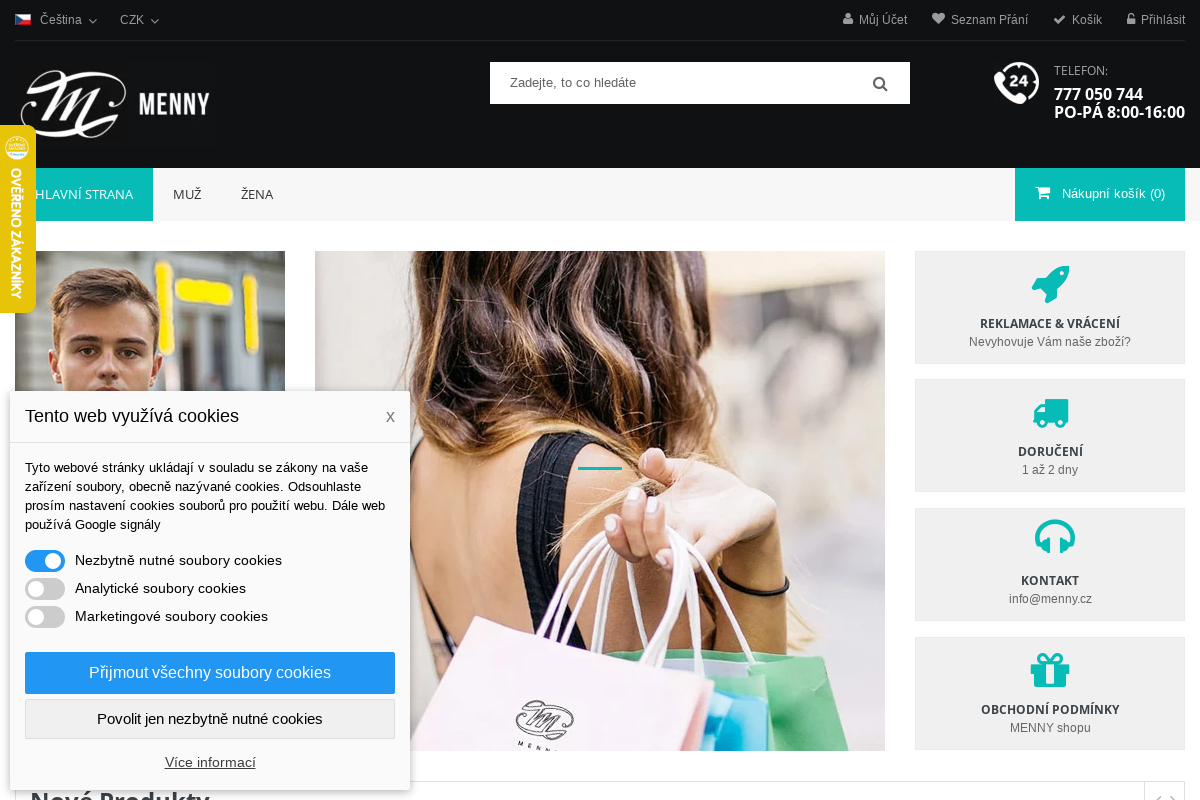Toggle Nezbytně nutné soubory cookies switch
The image size is (1200, 800).
coord(45,561)
